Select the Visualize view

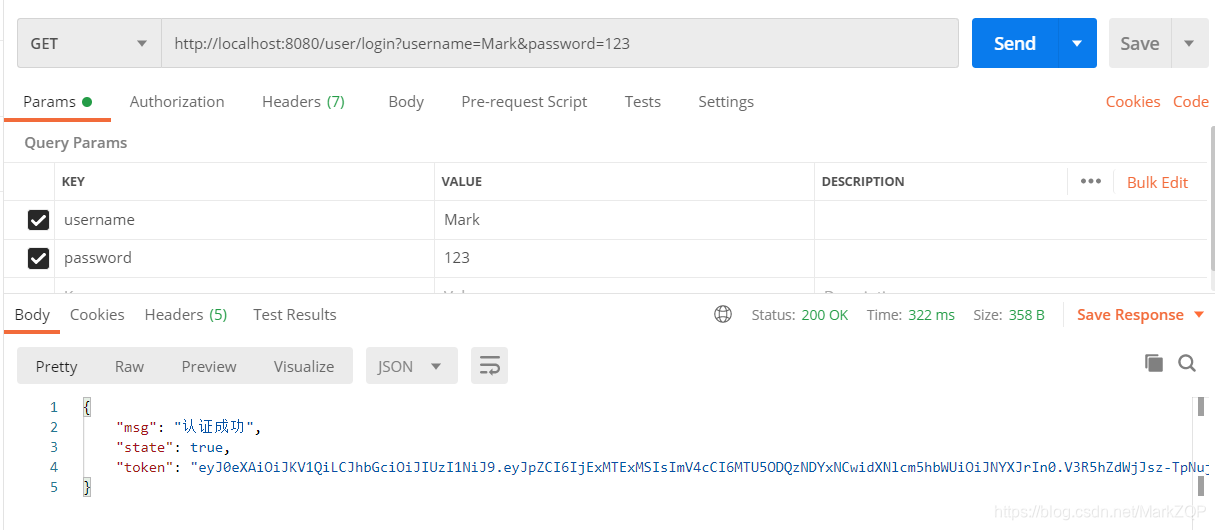tap(304, 366)
